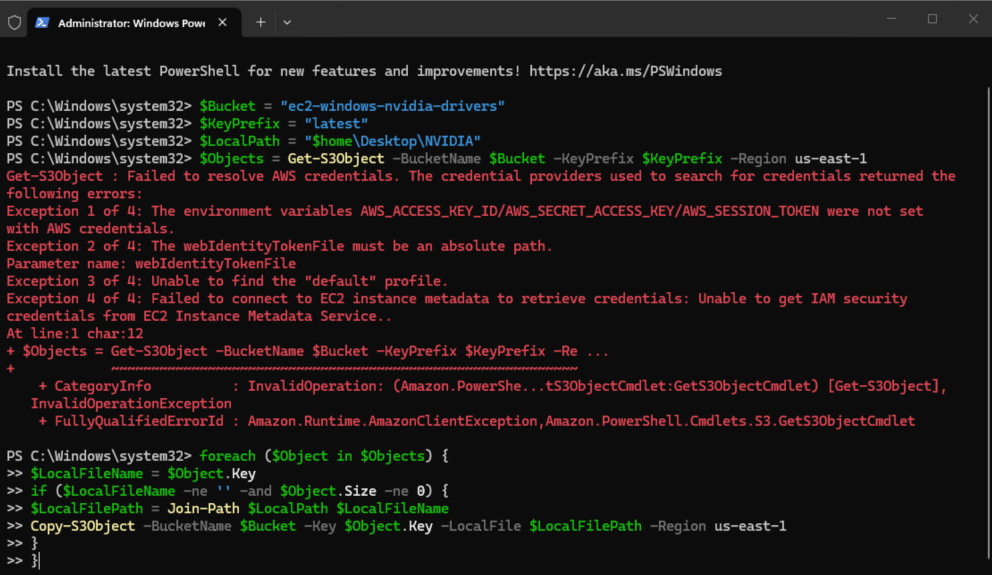Click the Join-Path command
This screenshot has height=575, width=992.
tap(203, 508)
